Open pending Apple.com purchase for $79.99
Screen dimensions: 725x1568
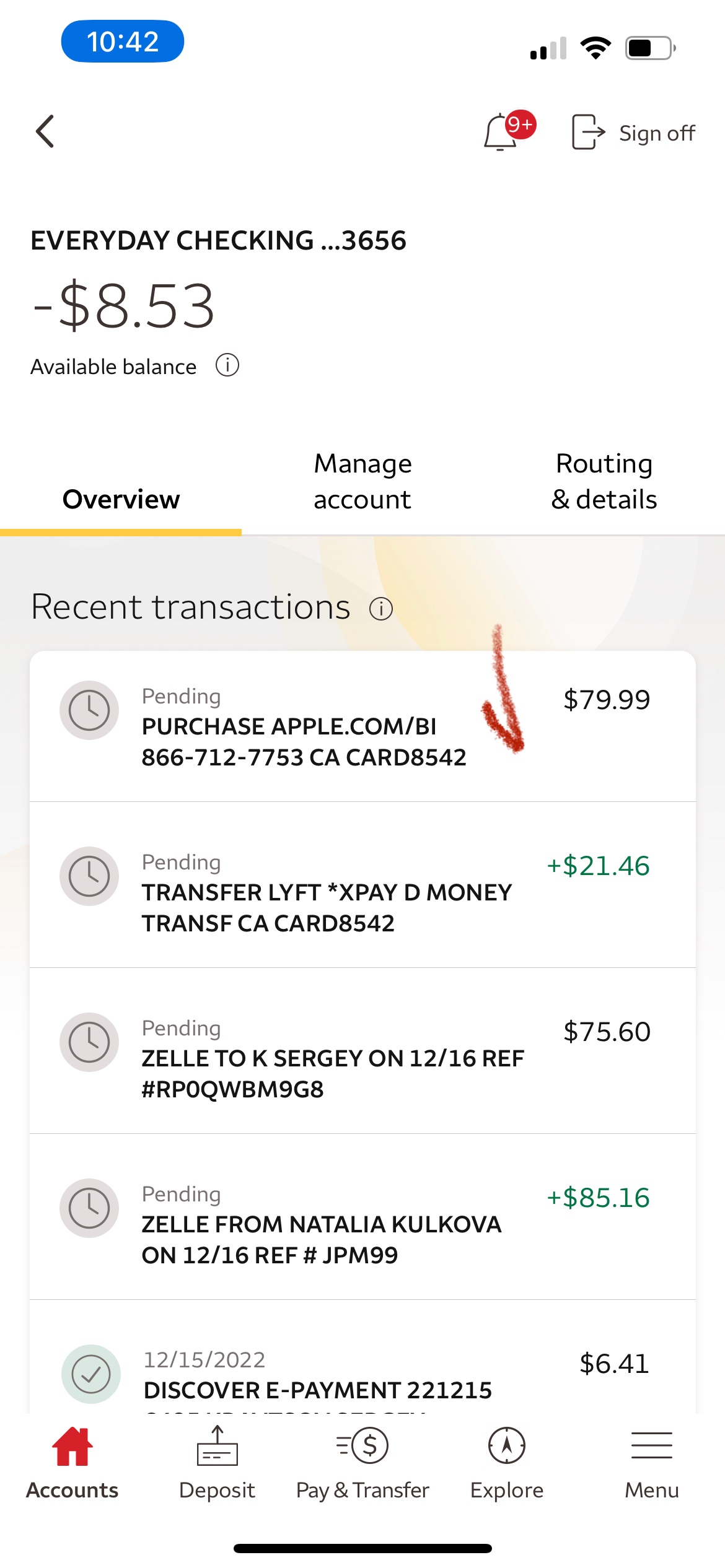point(362,726)
